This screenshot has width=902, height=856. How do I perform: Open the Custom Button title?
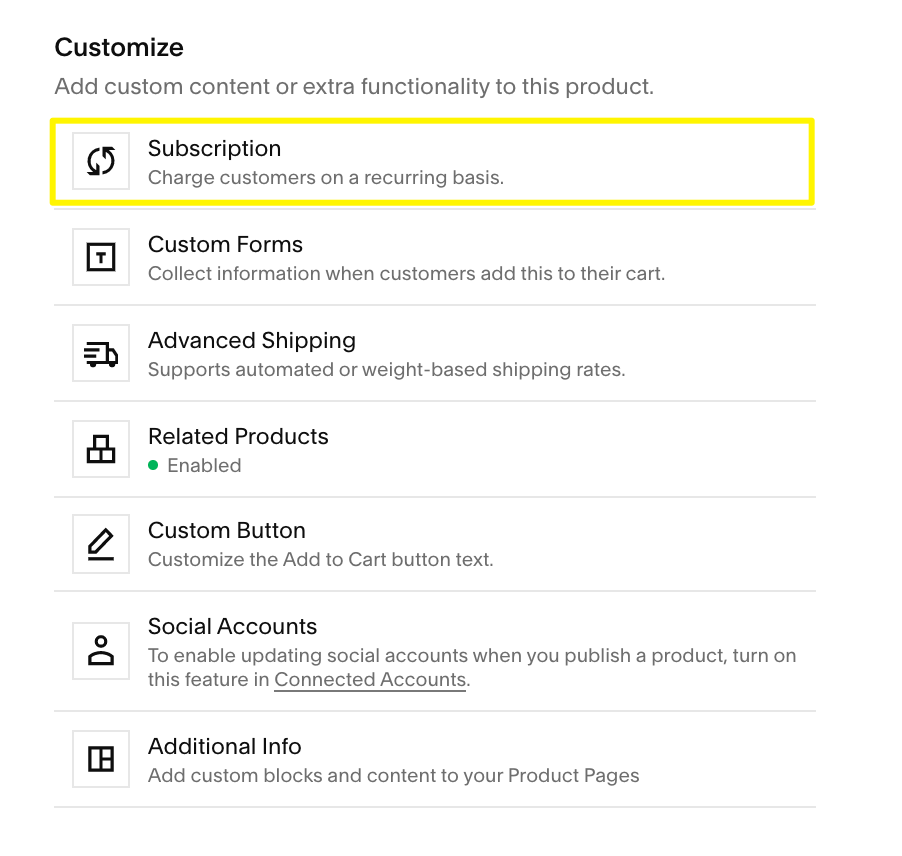[226, 530]
